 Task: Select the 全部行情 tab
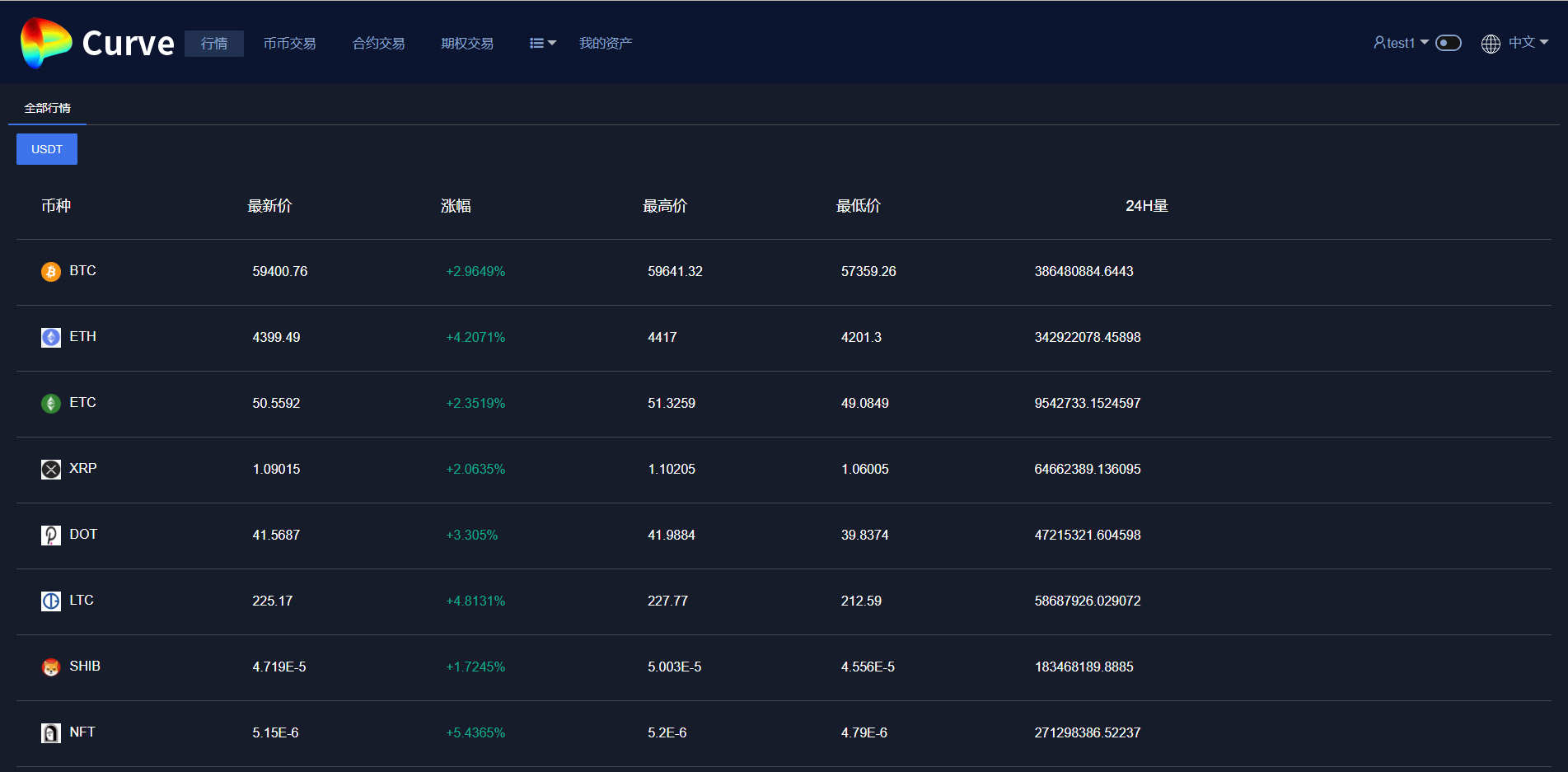[x=47, y=108]
